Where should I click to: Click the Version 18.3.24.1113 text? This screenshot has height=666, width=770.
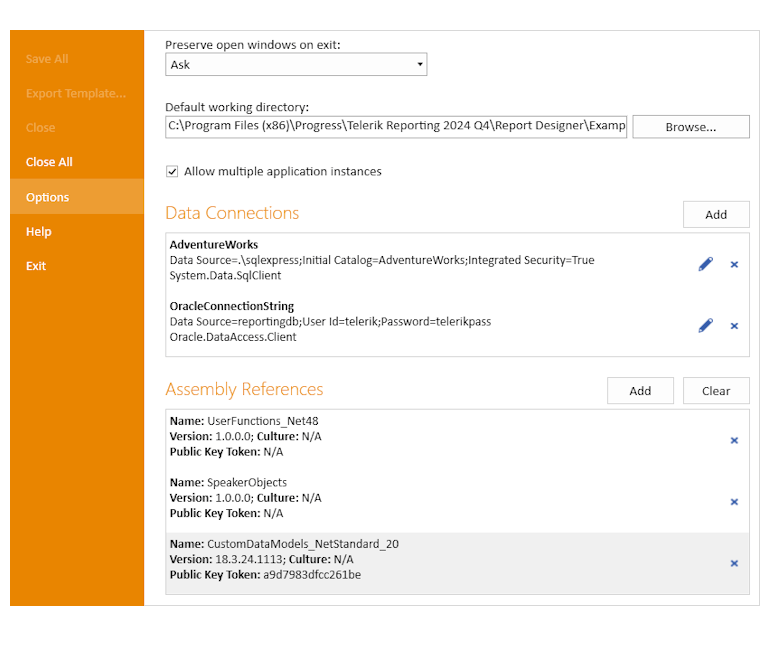(x=229, y=559)
